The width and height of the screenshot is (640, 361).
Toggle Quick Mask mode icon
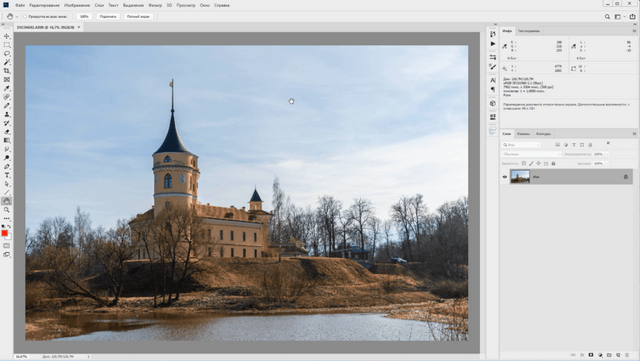[7, 246]
